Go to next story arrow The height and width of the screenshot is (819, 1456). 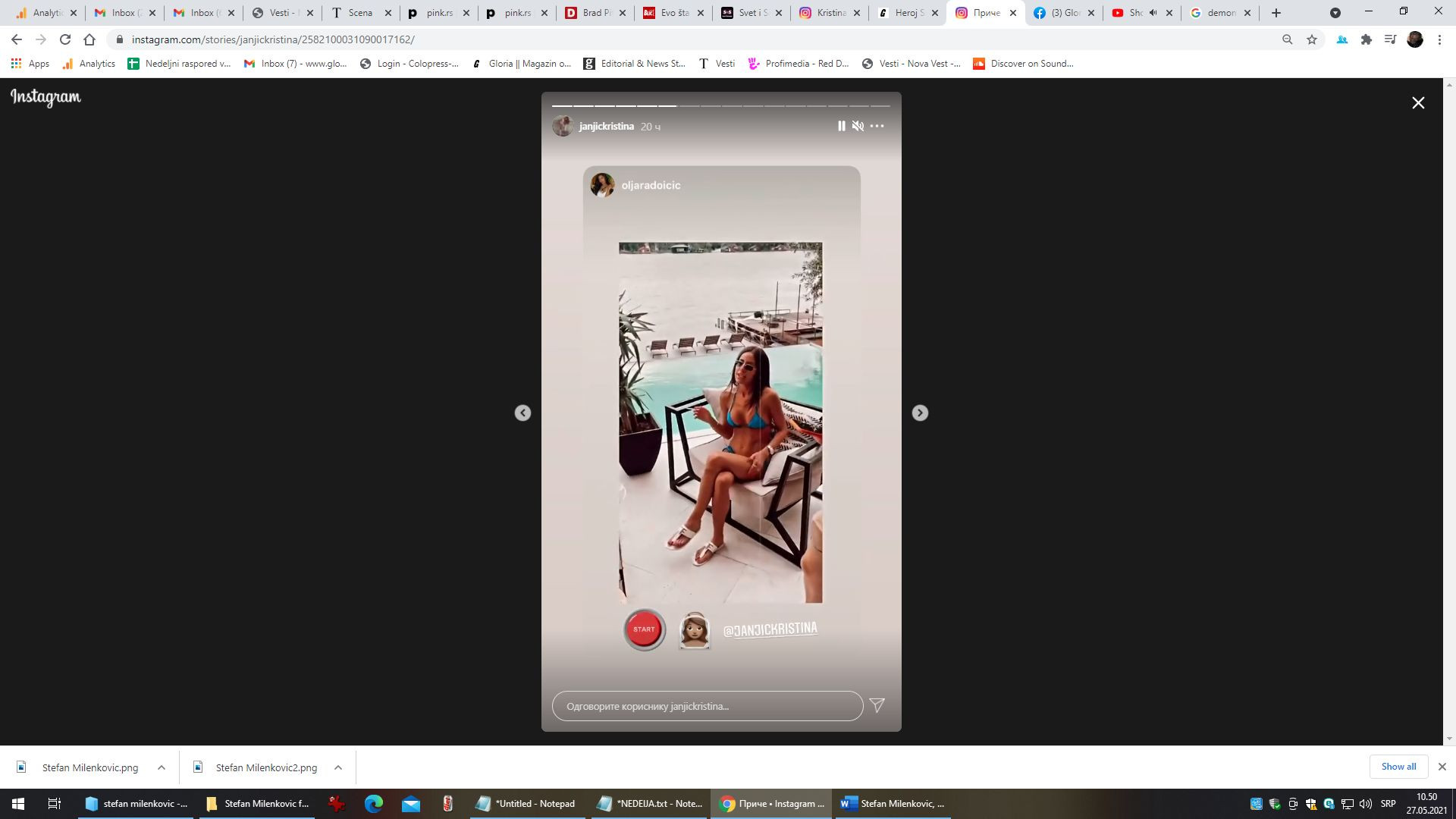point(920,413)
